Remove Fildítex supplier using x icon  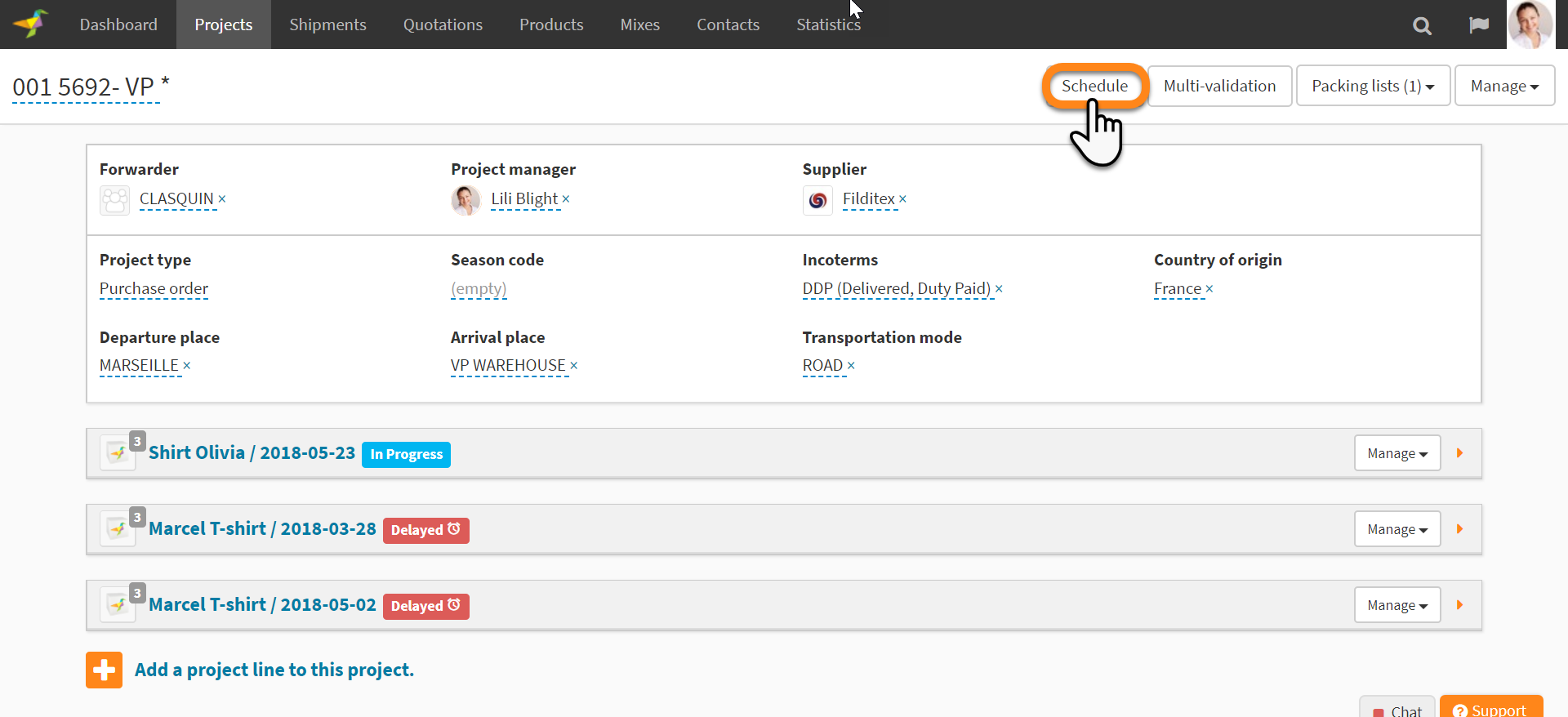[902, 199]
